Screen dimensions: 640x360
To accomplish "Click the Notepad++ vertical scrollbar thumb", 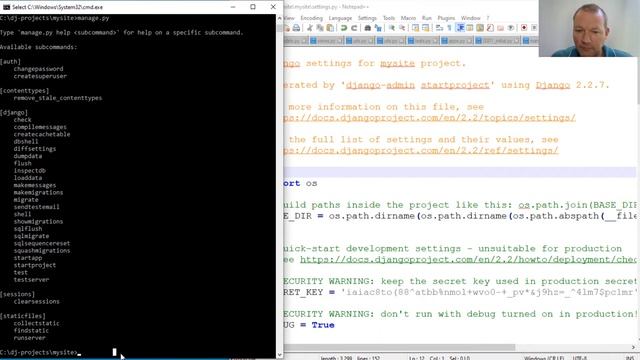I will pyautogui.click(x=638, y=80).
